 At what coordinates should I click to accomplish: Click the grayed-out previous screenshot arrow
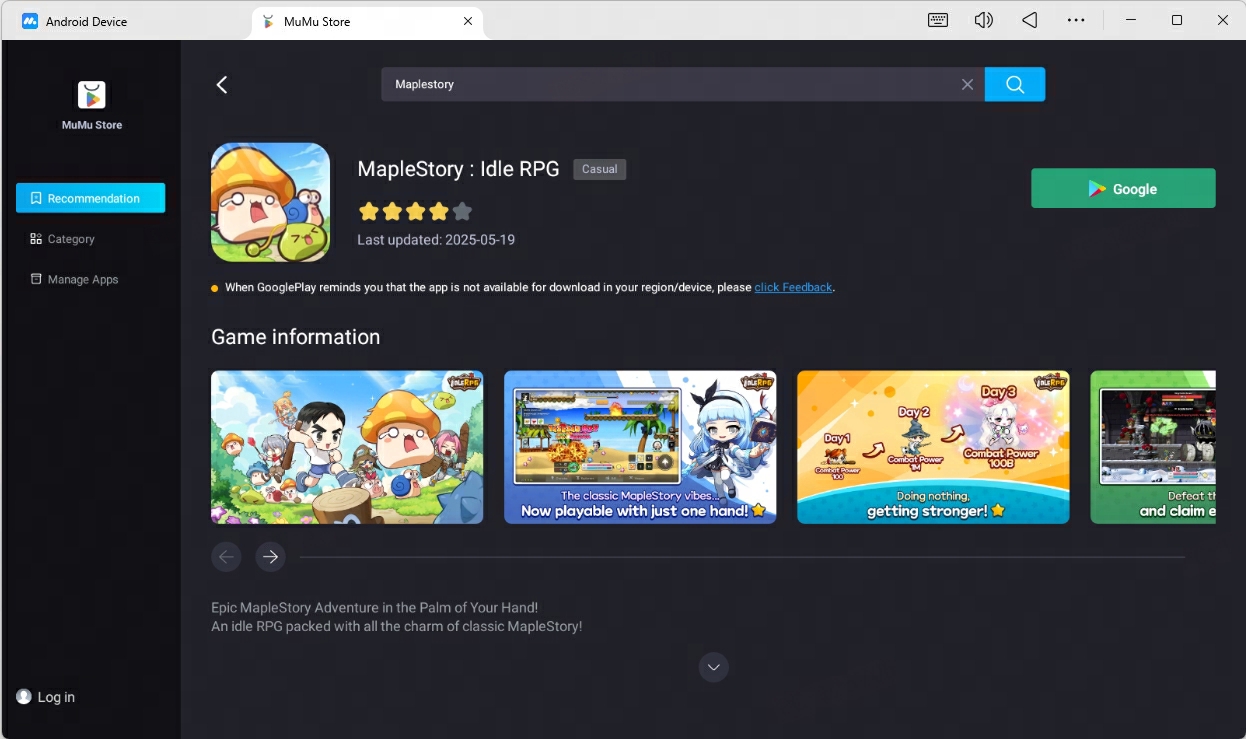pos(226,557)
